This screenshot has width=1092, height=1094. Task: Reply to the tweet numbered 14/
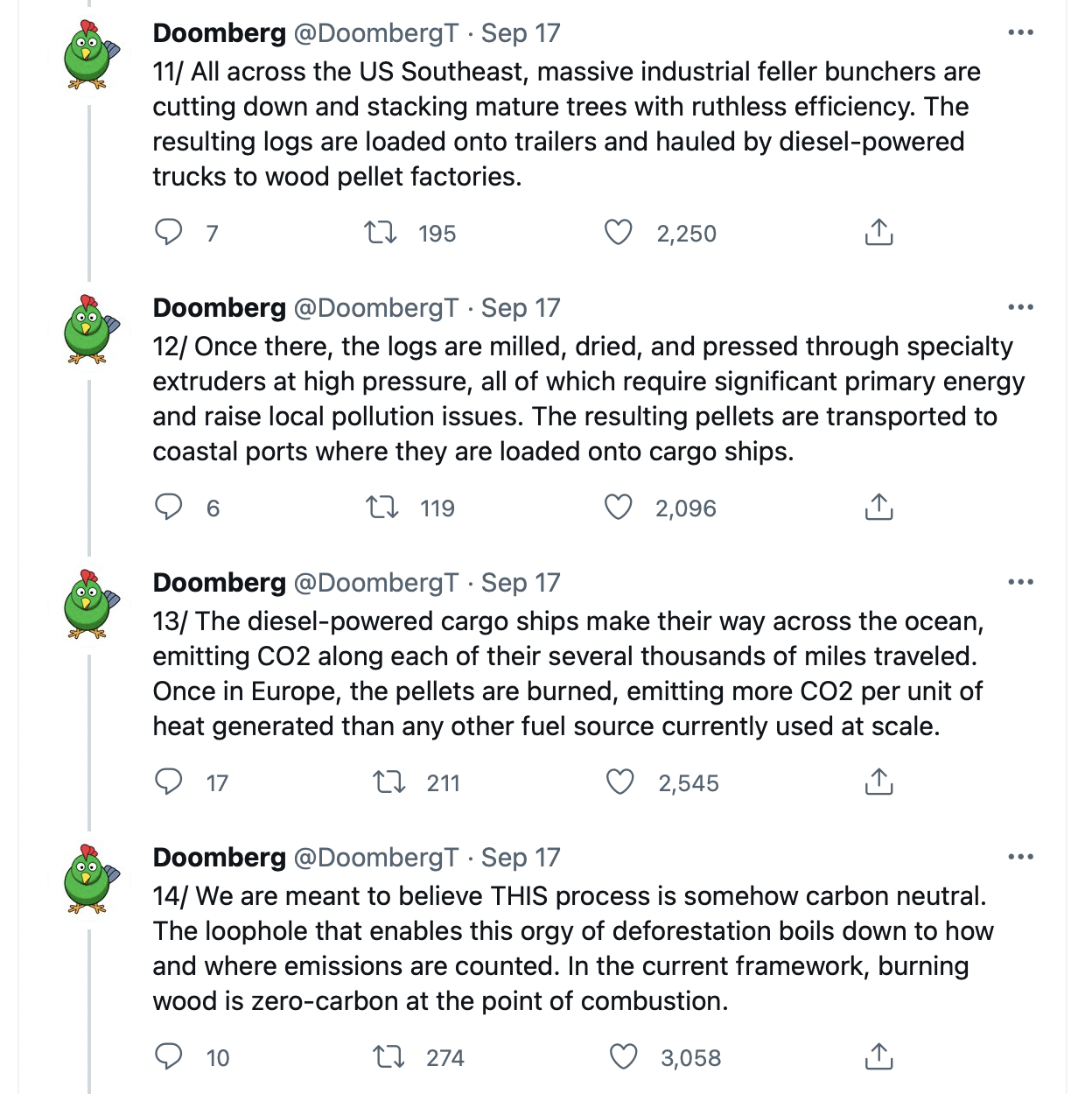(x=168, y=1057)
